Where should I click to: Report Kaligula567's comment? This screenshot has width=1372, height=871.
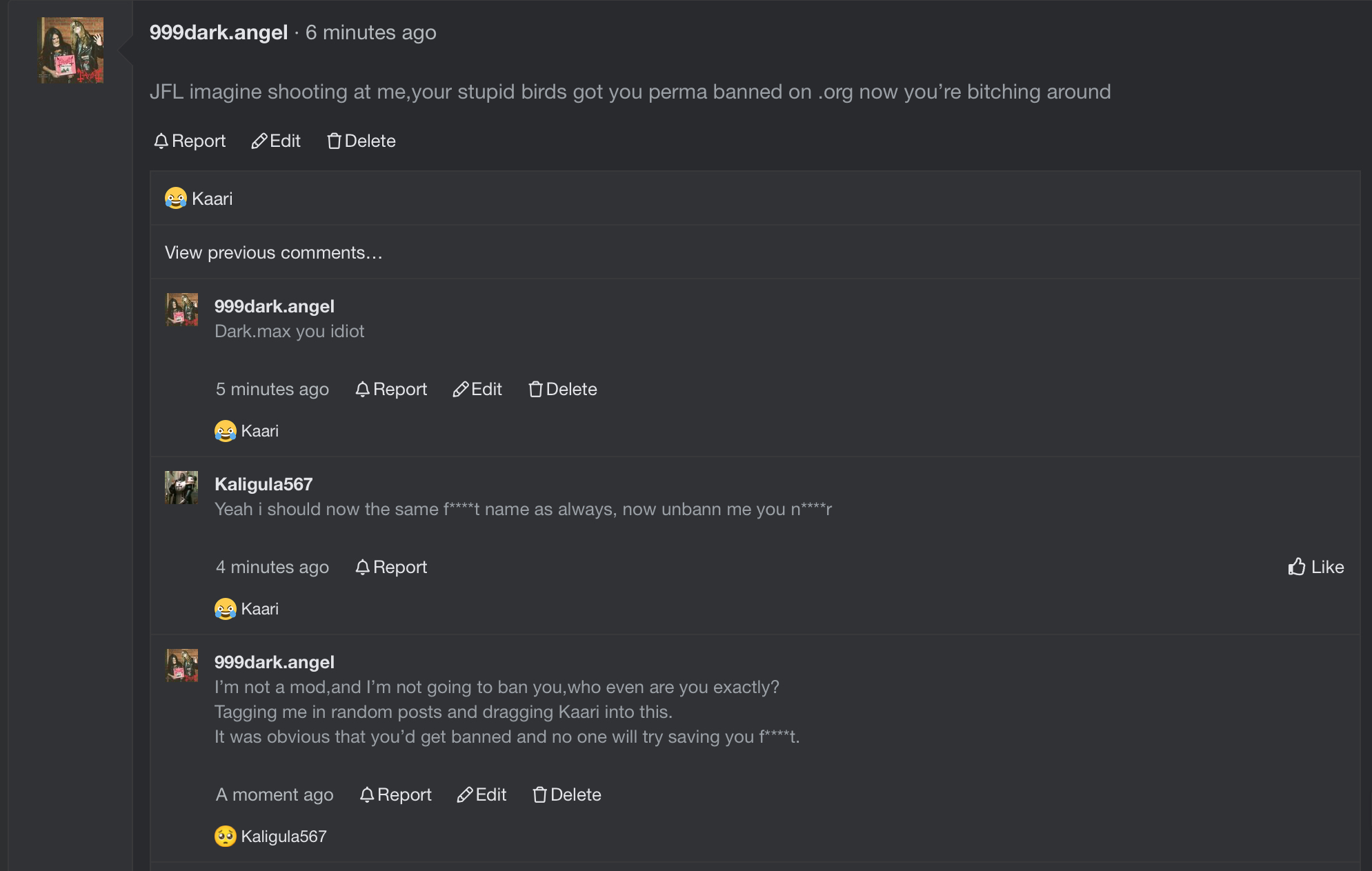(x=391, y=568)
